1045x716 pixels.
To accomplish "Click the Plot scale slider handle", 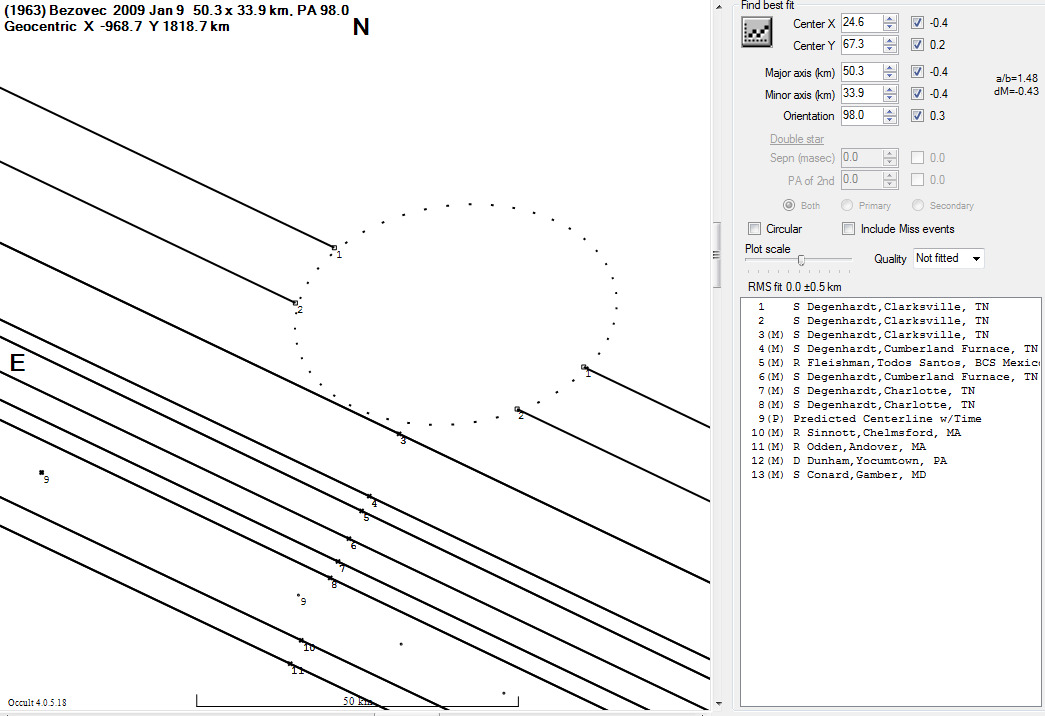I will (801, 260).
